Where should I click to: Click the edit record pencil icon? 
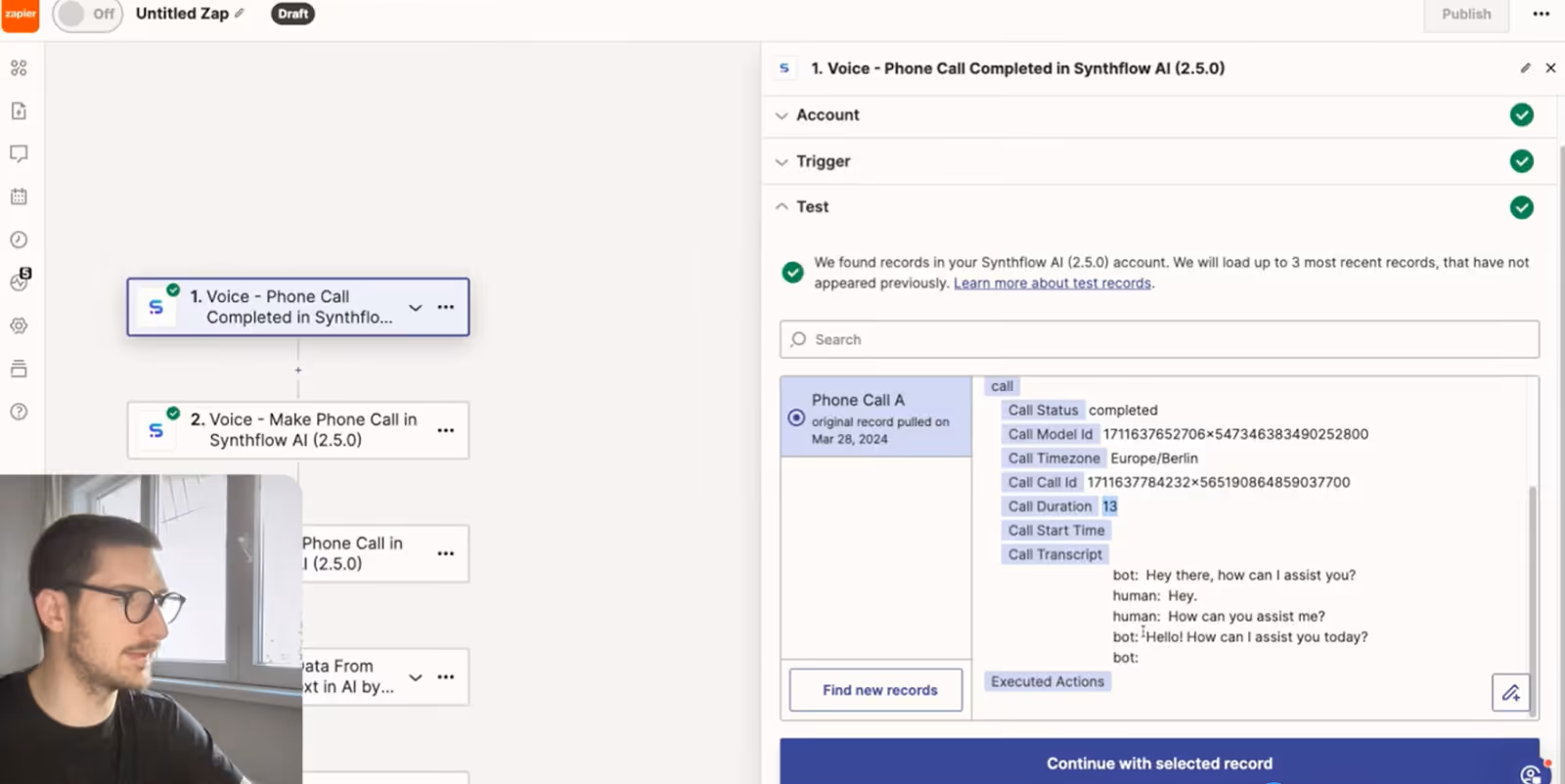1511,693
